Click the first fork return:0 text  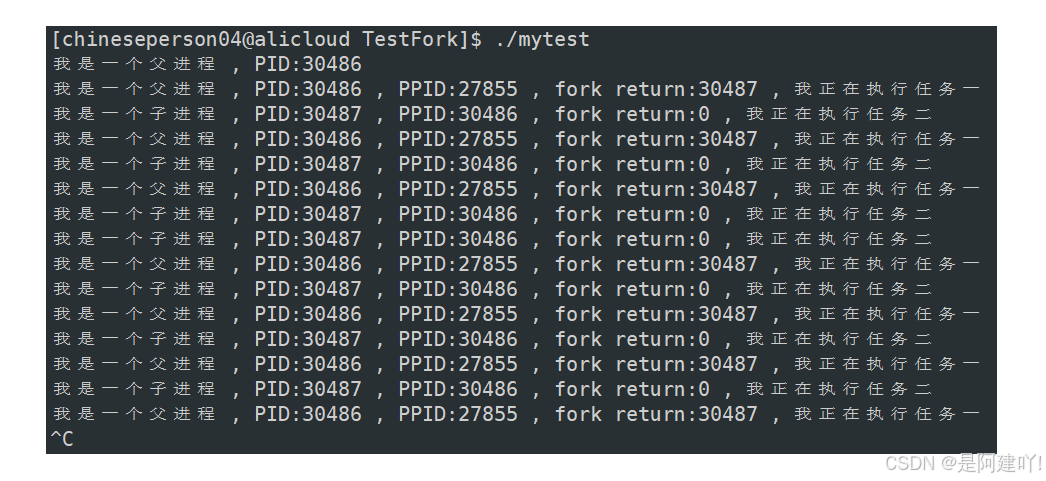632,115
